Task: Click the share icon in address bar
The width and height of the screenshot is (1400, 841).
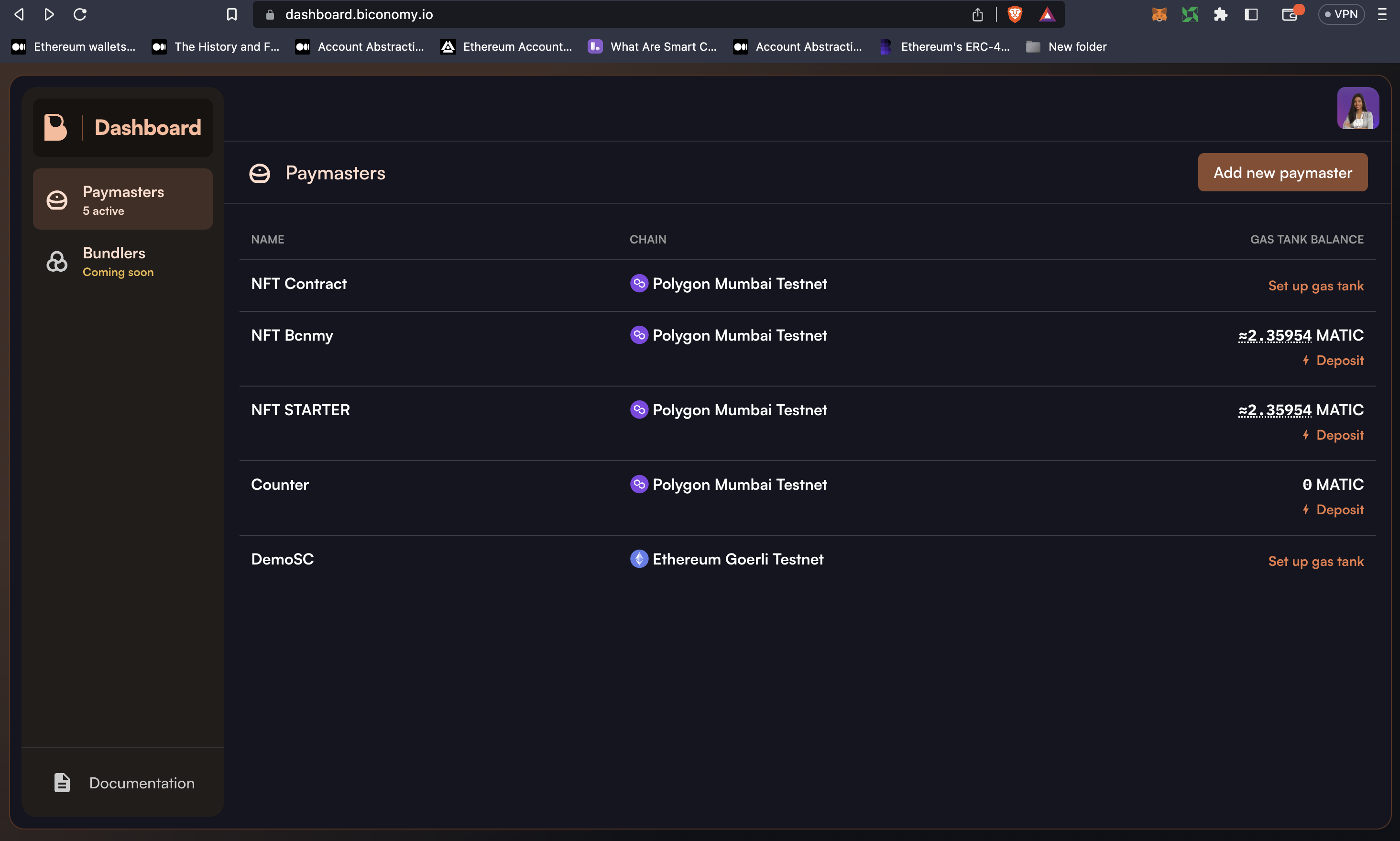Action: click(x=977, y=15)
